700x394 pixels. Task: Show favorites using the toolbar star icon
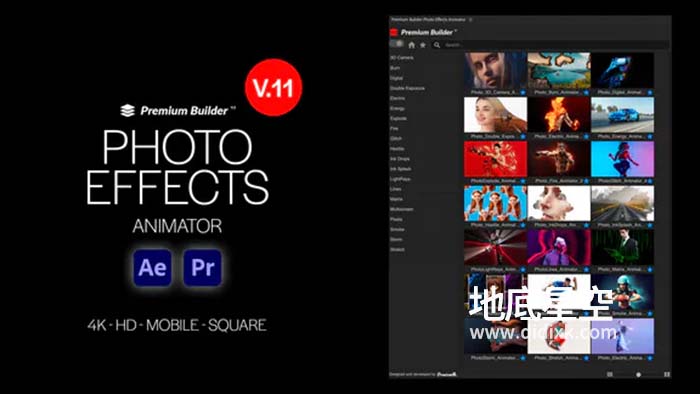(x=423, y=45)
